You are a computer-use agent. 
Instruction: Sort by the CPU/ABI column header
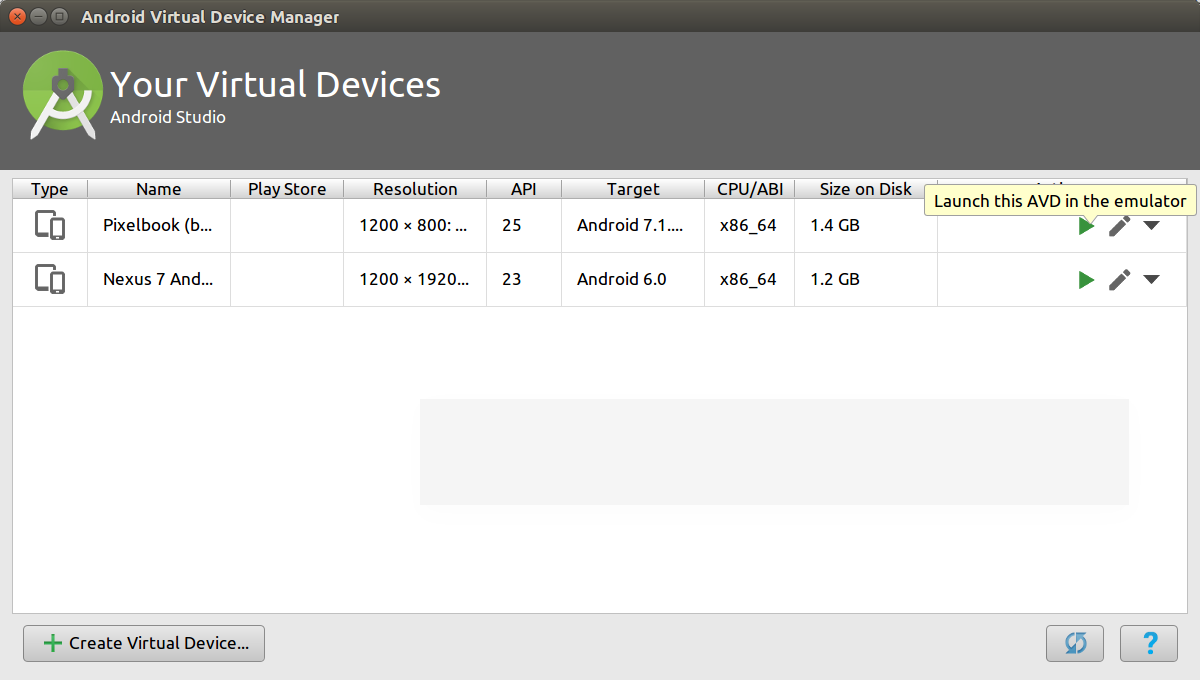click(750, 189)
